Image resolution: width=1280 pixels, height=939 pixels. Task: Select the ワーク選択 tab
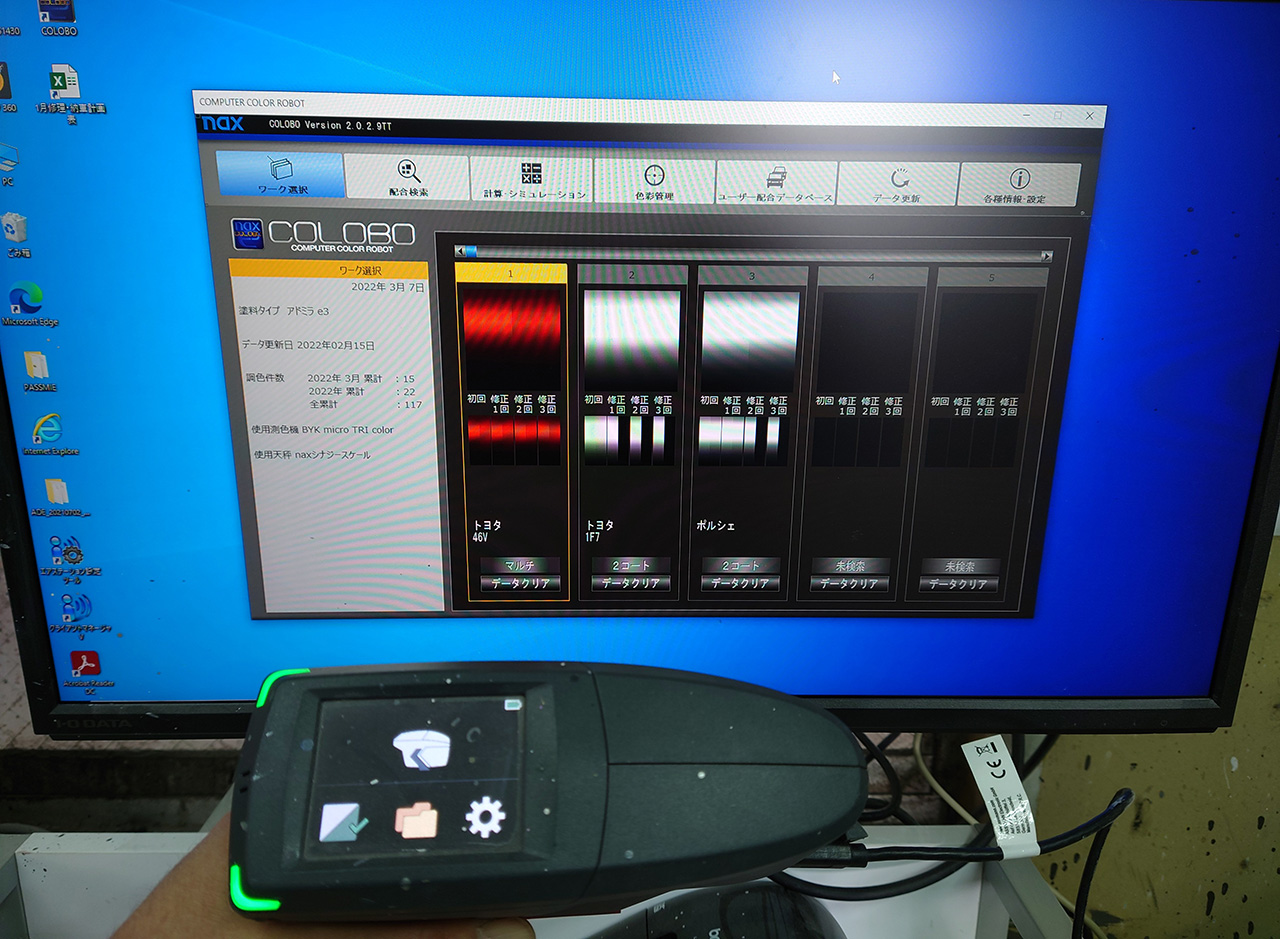(x=281, y=174)
